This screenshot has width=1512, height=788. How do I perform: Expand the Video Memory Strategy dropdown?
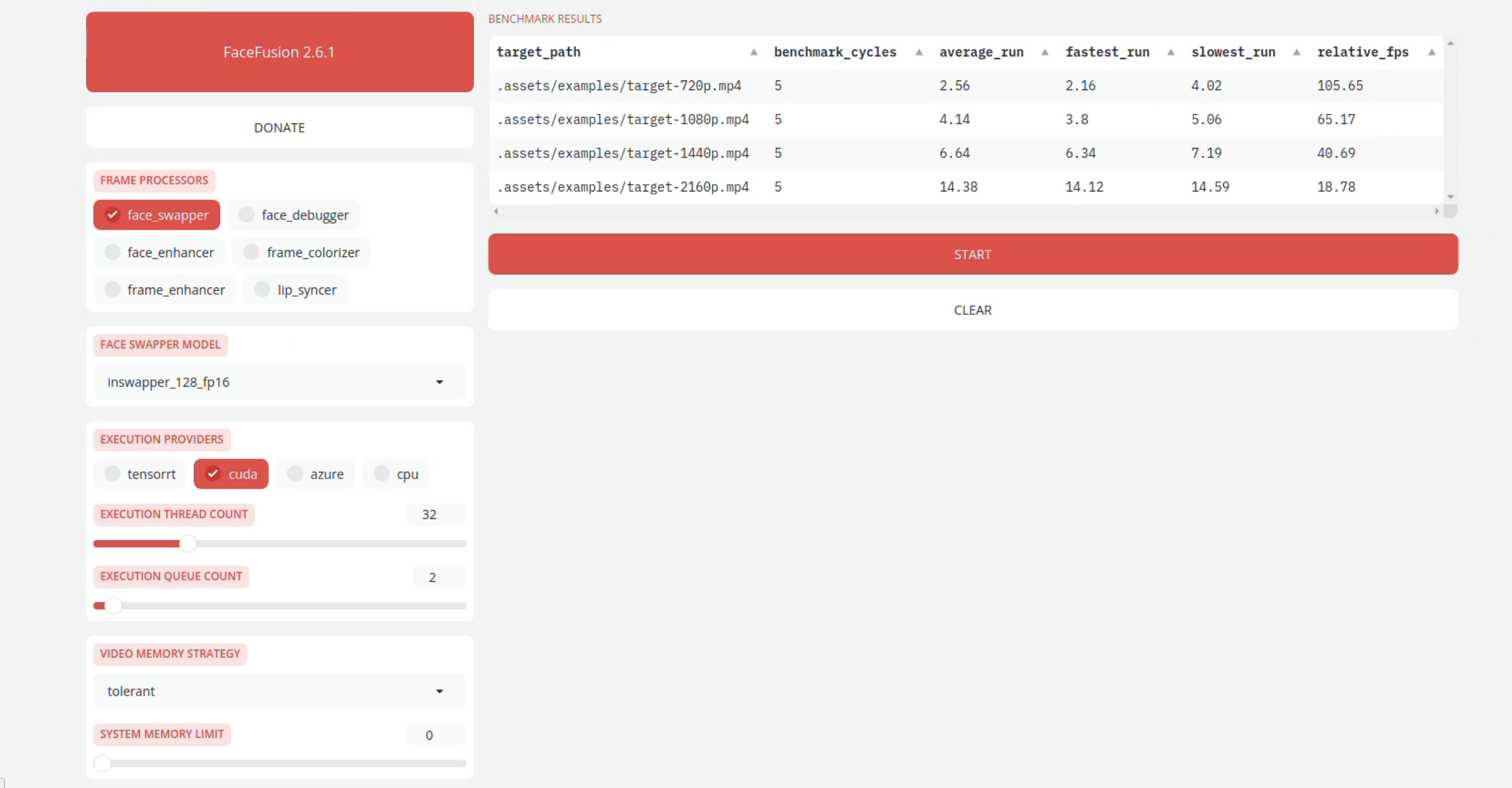(x=279, y=691)
